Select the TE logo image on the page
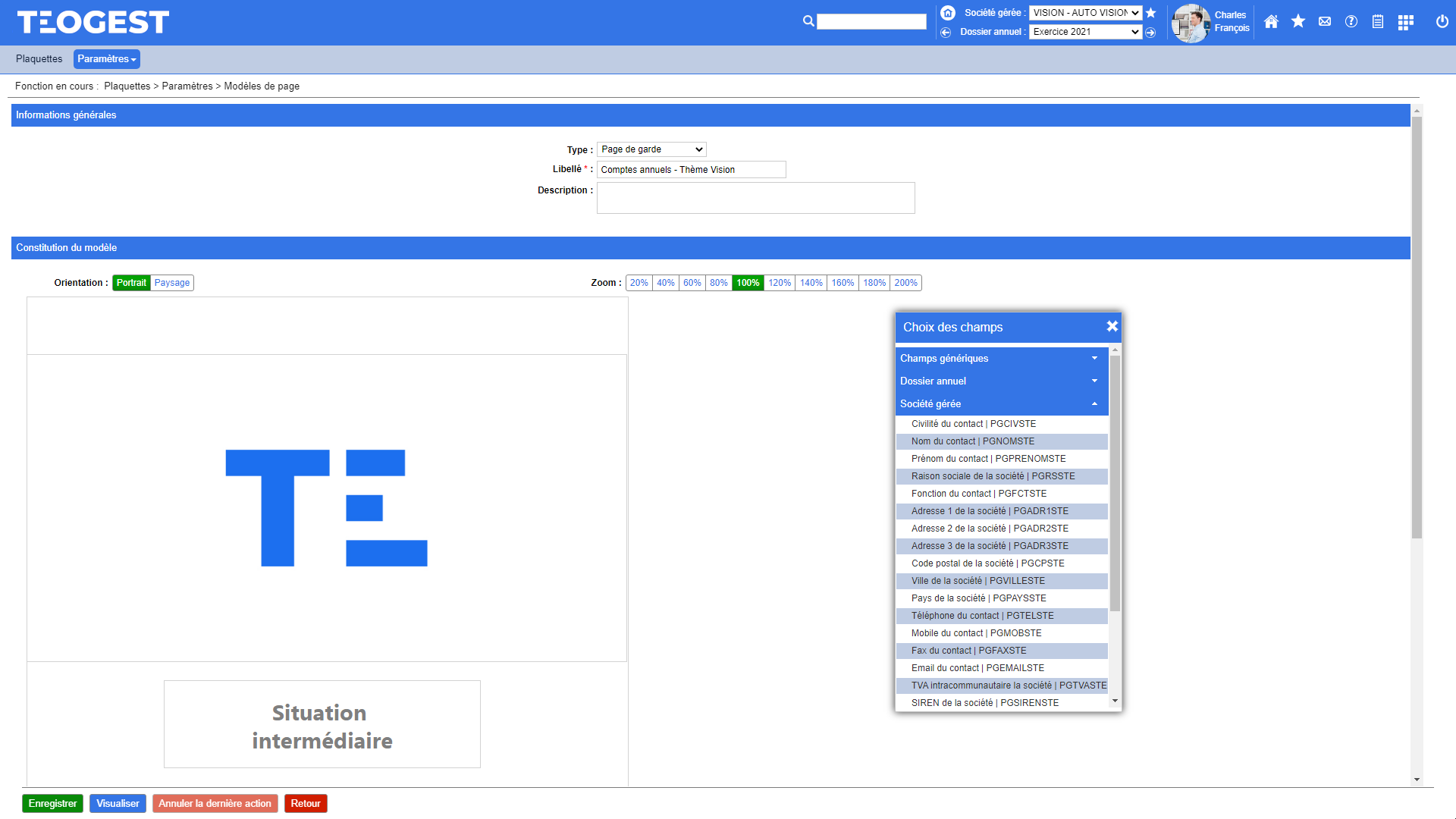Viewport: 1456px width, 819px height. pyautogui.click(x=327, y=508)
